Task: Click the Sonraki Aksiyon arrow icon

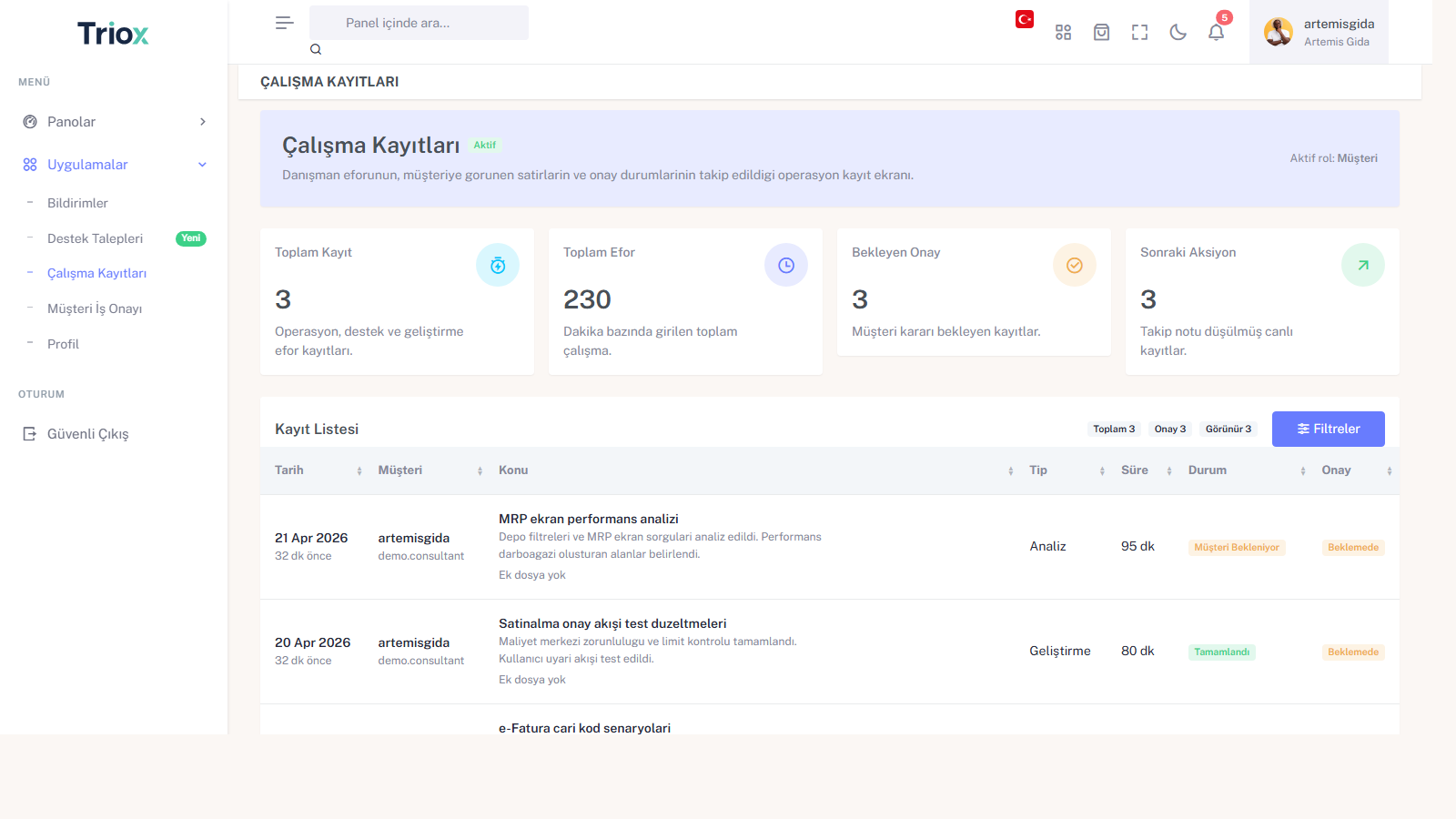Action: pyautogui.click(x=1363, y=265)
